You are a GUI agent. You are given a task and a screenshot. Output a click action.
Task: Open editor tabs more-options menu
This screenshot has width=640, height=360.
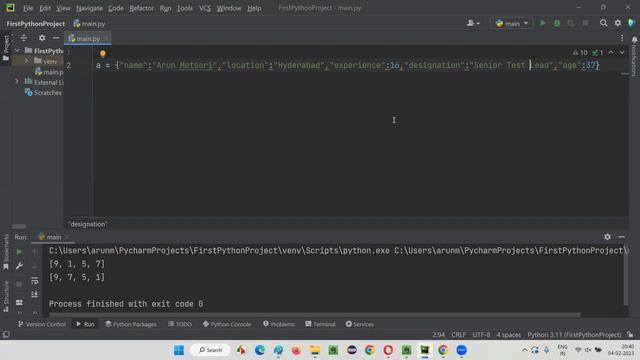pyautogui.click(x=622, y=38)
